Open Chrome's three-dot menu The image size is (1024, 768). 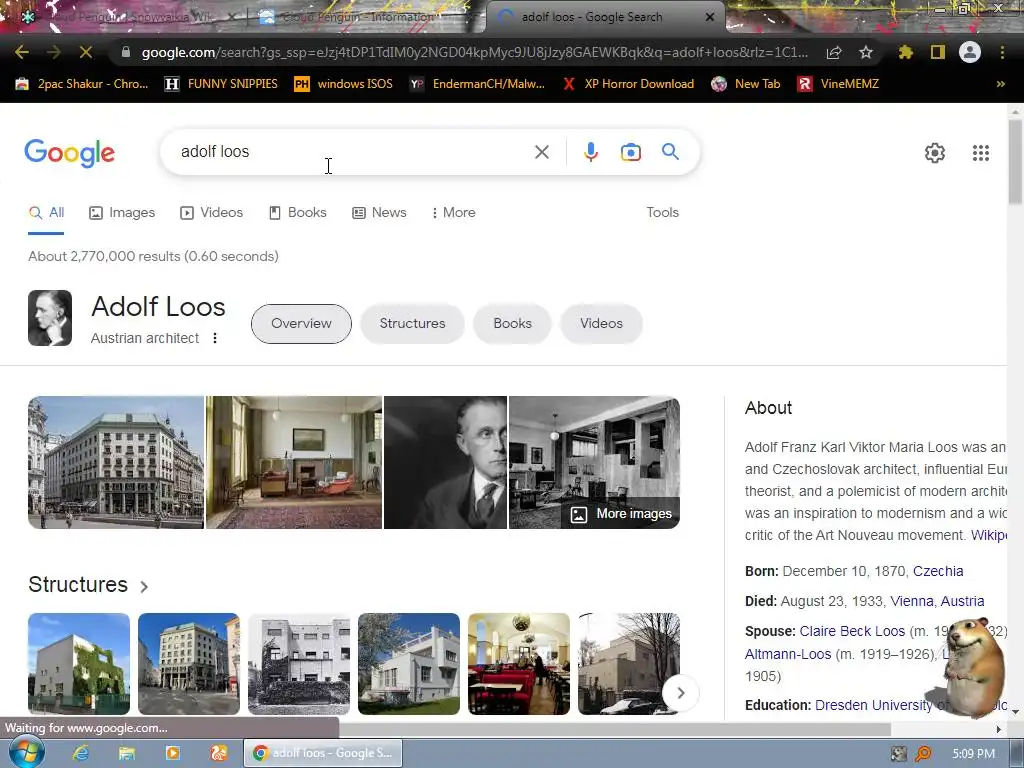1002,52
